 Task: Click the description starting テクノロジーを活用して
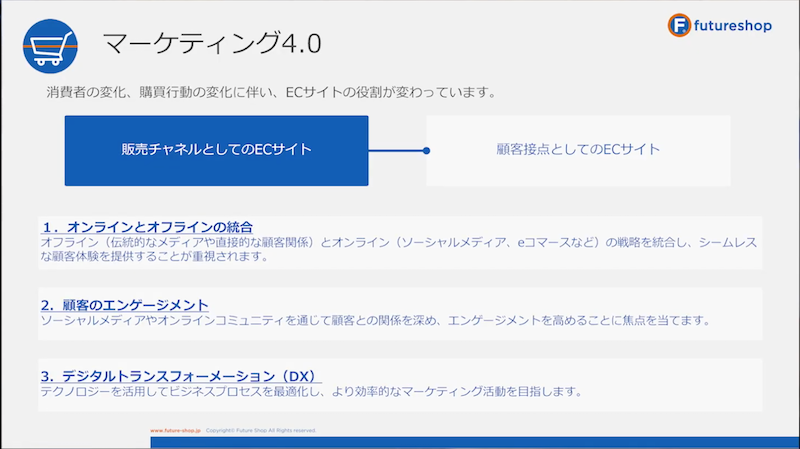tap(311, 391)
